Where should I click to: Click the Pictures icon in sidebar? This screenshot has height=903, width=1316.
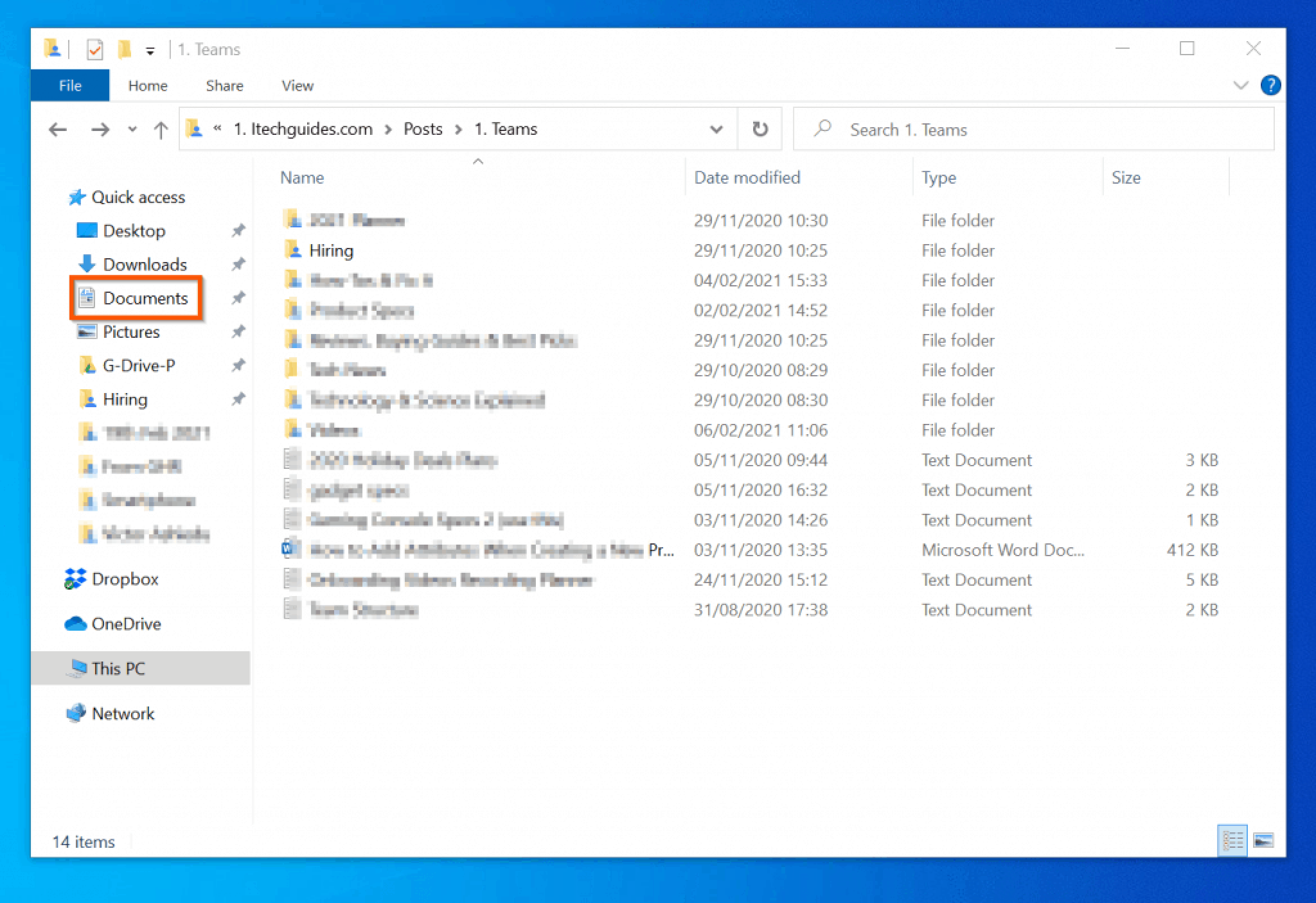87,331
